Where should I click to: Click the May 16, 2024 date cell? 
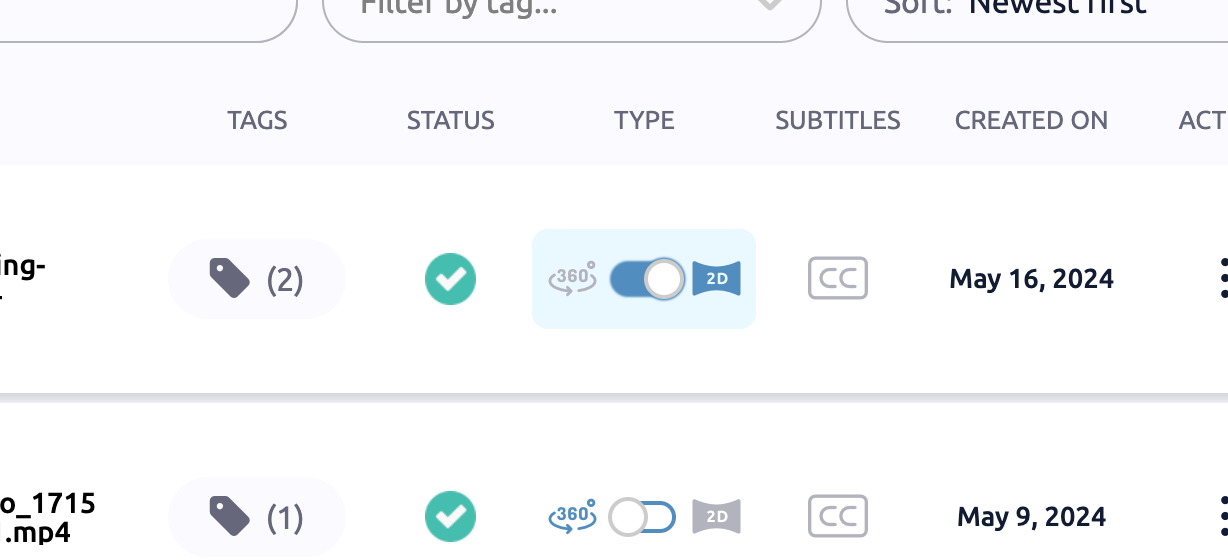coord(1031,278)
